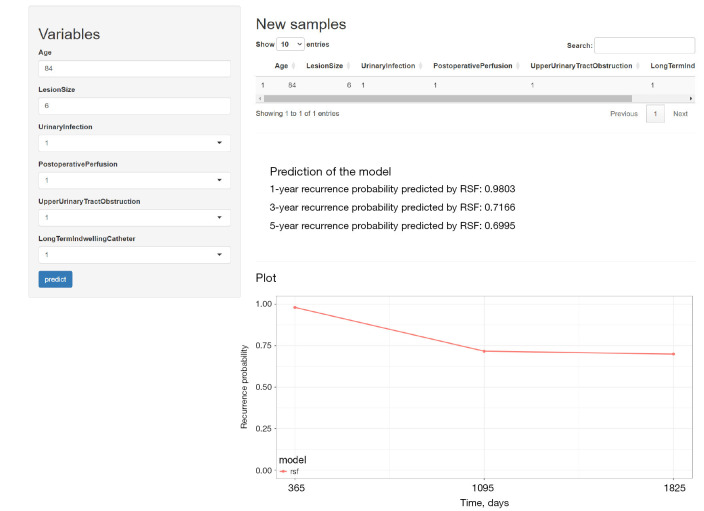Click the PostoperativePerfusion column sort icon

point(518,66)
